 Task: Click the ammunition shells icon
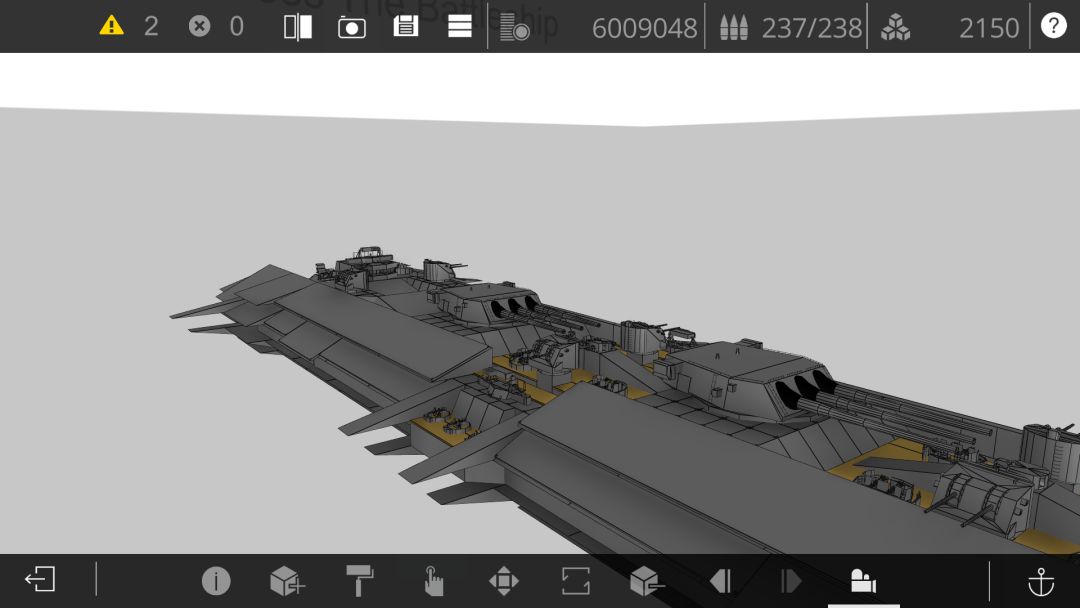coord(734,28)
